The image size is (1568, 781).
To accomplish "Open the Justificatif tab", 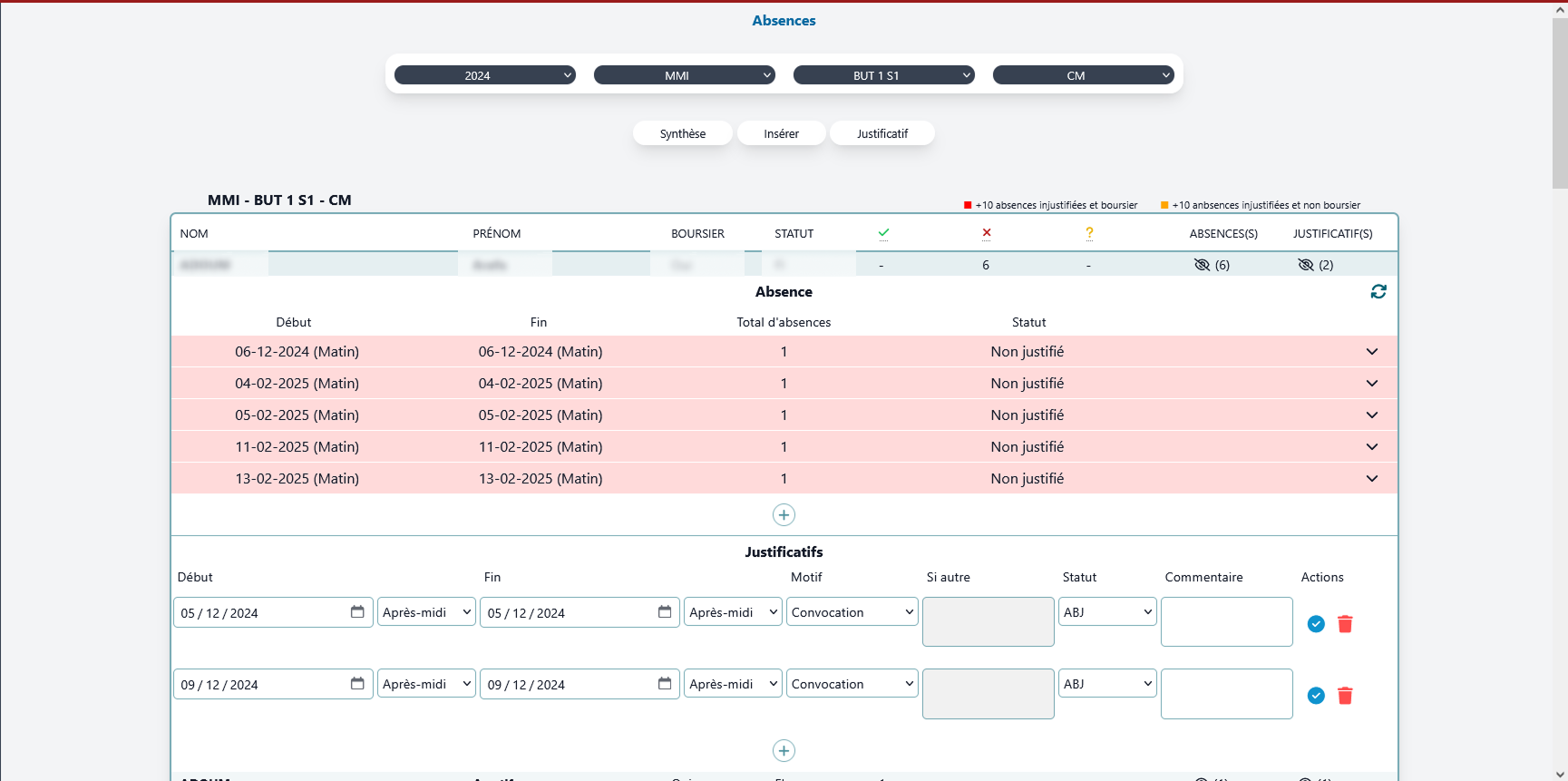I will 882,133.
